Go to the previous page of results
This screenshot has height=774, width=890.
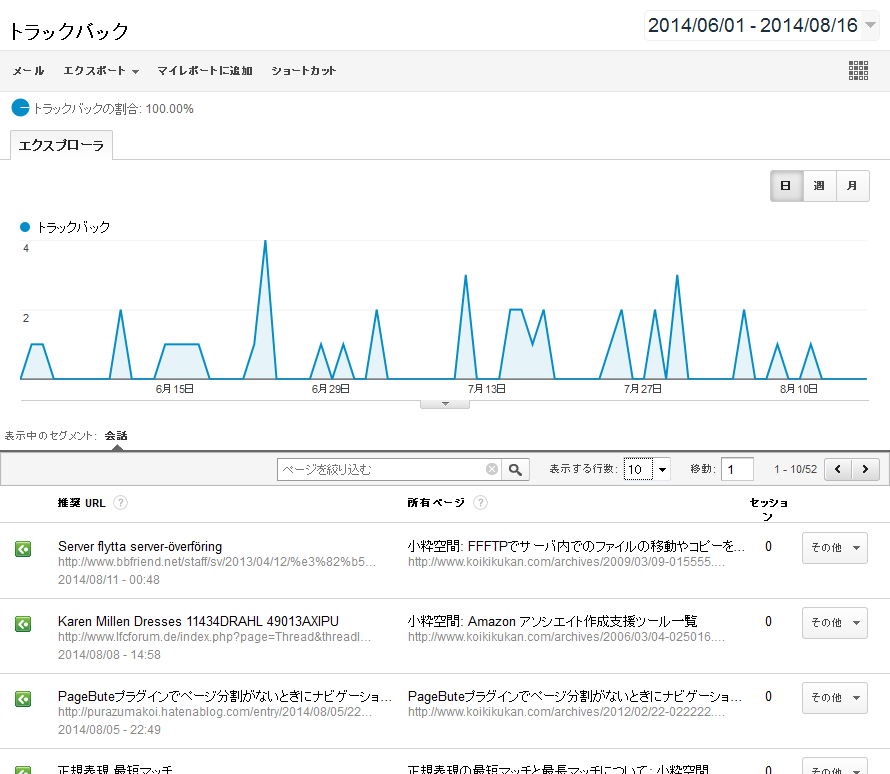pos(838,469)
